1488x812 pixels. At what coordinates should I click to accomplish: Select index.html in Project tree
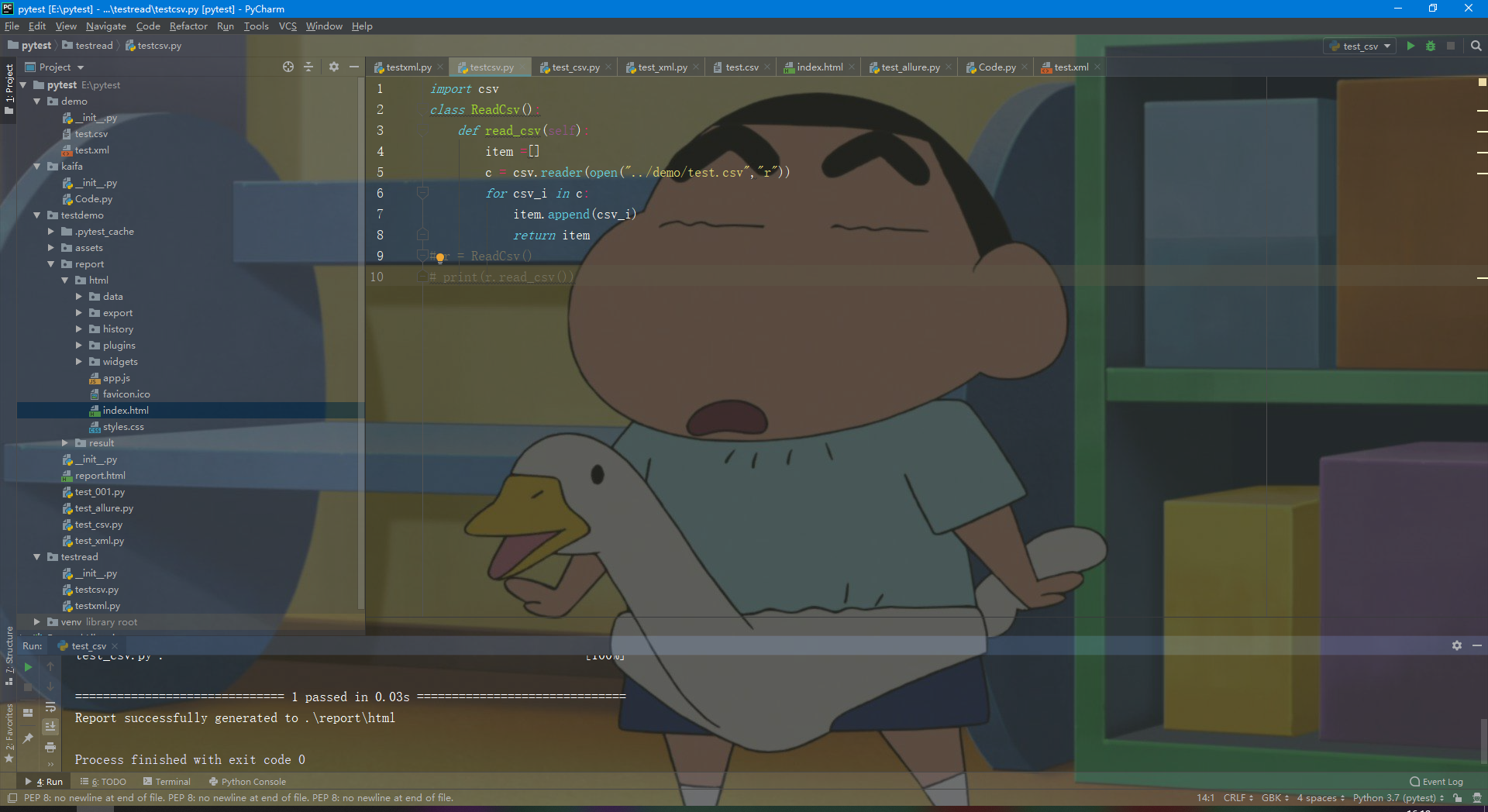126,411
